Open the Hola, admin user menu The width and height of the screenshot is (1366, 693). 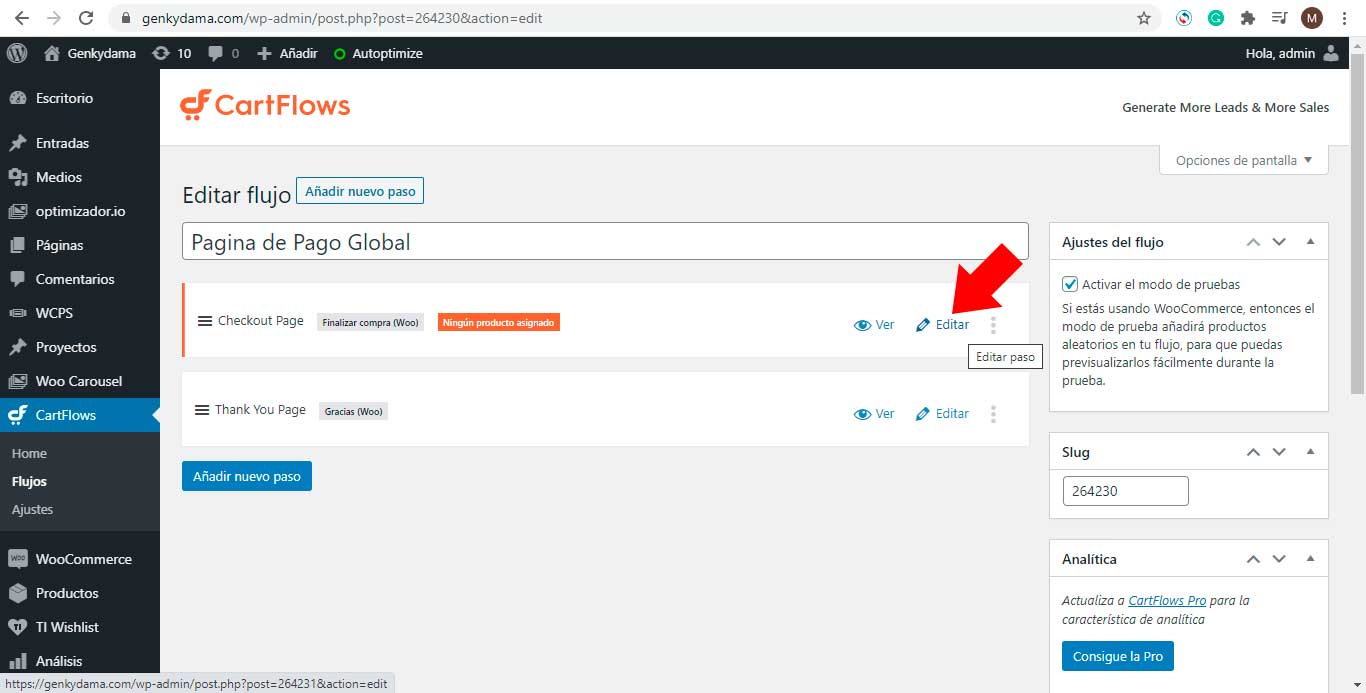point(1292,53)
